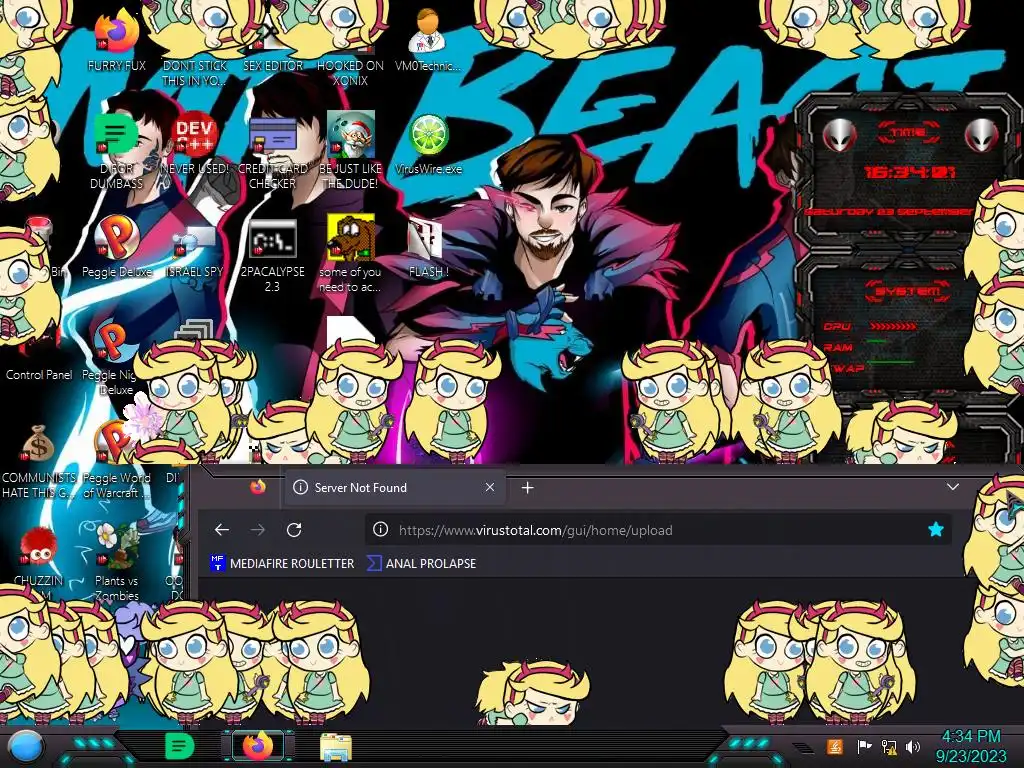Click the red time display in the gadget
Image resolution: width=1024 pixels, height=768 pixels.
tap(909, 172)
